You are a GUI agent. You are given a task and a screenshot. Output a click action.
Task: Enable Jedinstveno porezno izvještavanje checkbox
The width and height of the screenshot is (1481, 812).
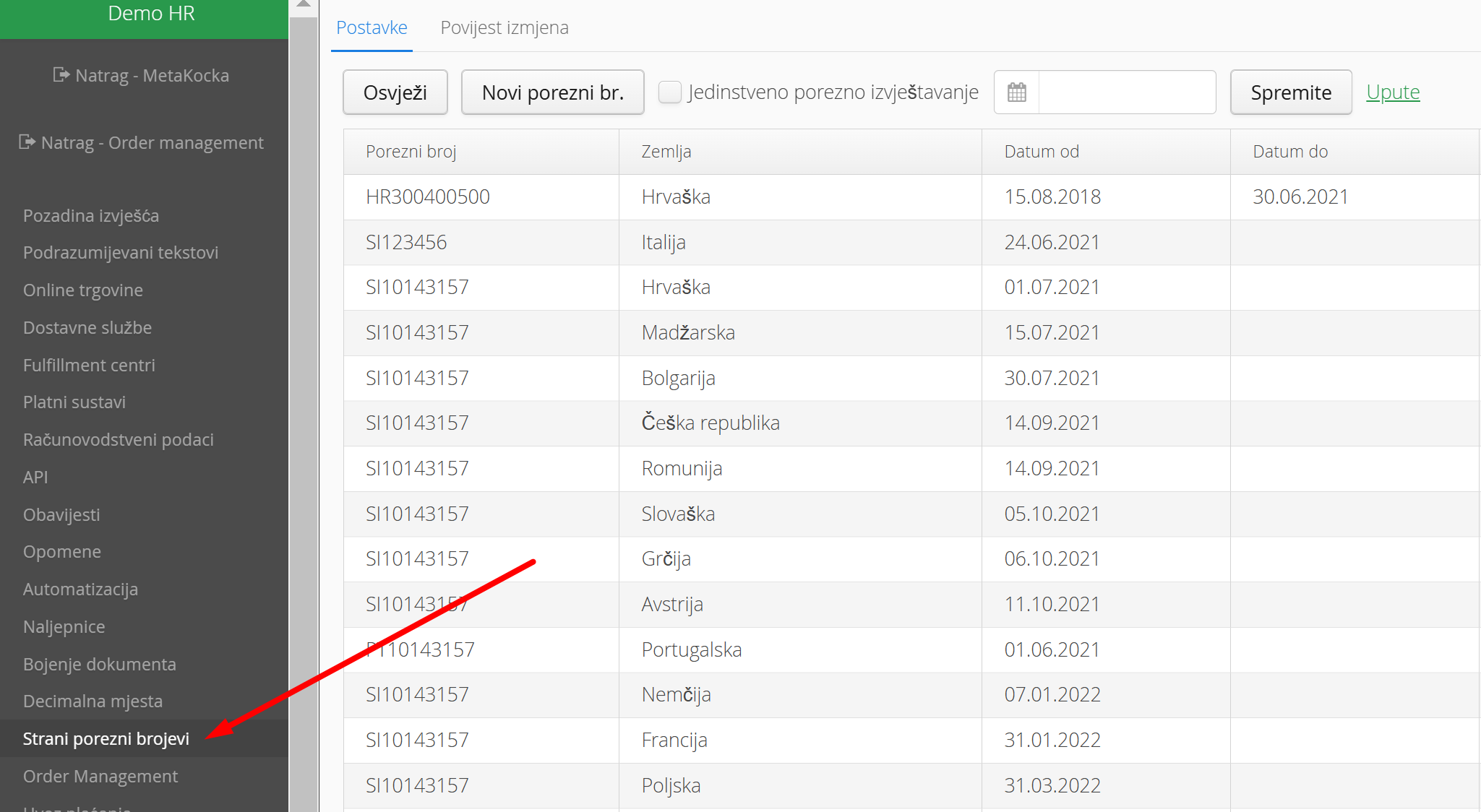(x=670, y=92)
